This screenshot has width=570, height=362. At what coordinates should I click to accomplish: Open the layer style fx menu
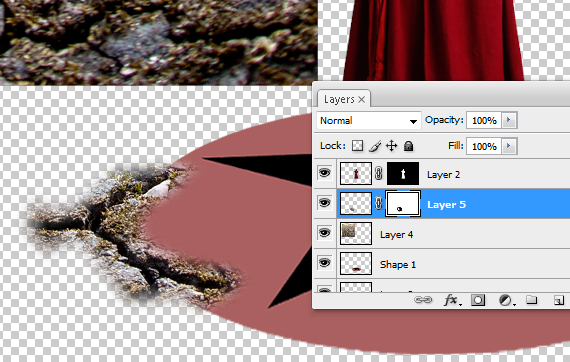[452, 300]
